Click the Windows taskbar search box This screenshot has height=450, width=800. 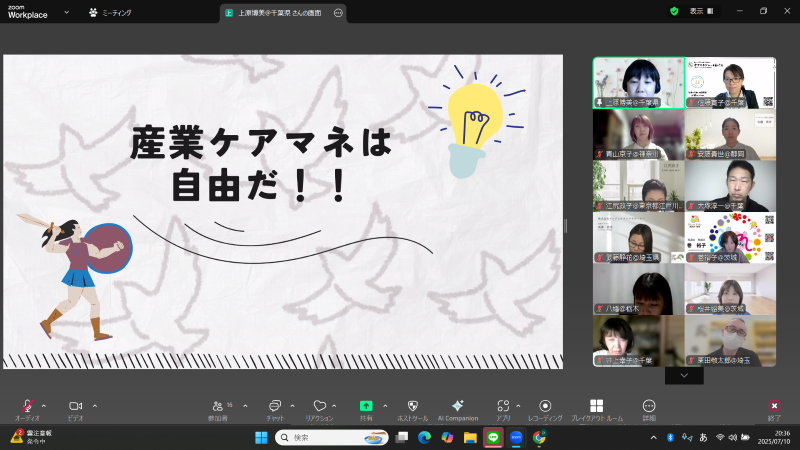tap(330, 437)
